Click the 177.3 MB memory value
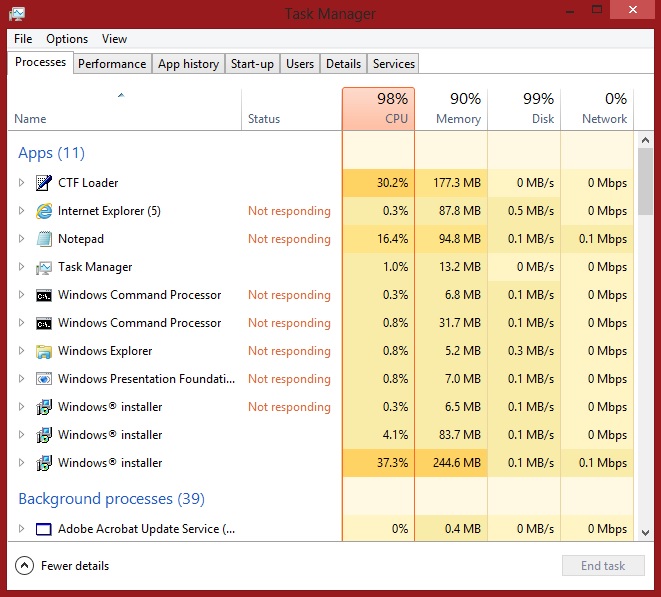 (x=457, y=183)
